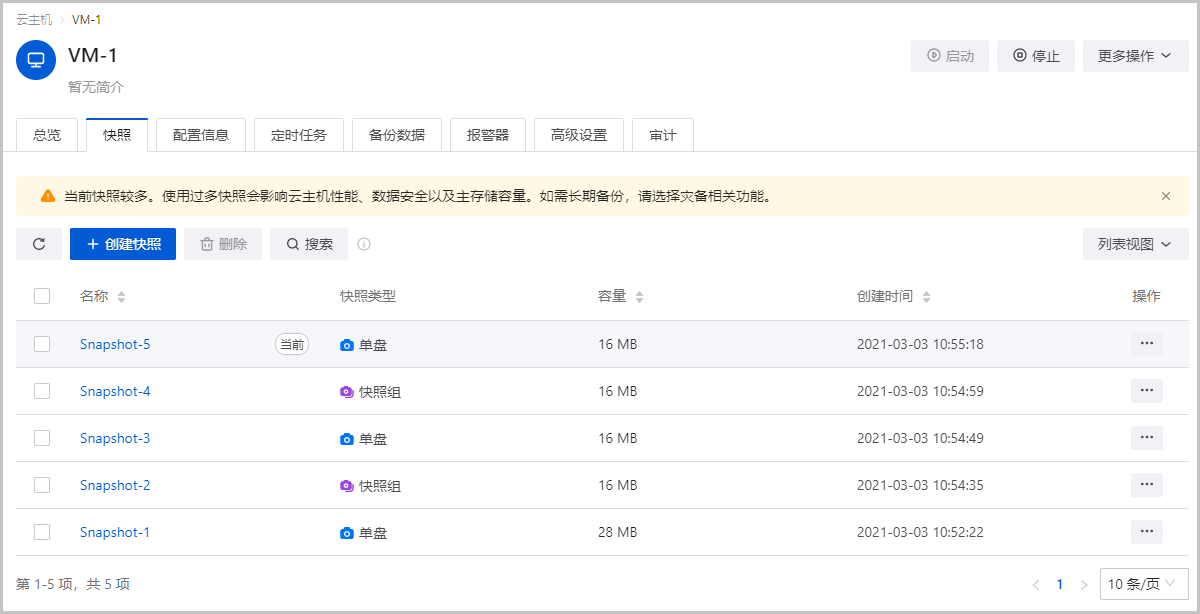
Task: Click the snapshot group icon for Snapshot-4
Action: coord(346,390)
